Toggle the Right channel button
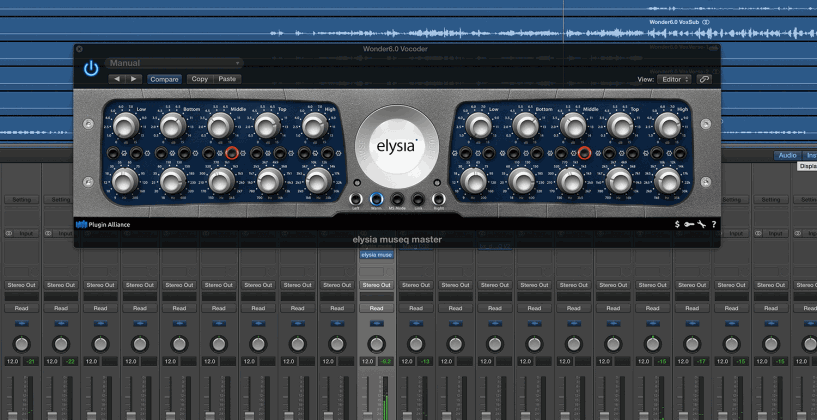The width and height of the screenshot is (817, 420). pos(438,199)
